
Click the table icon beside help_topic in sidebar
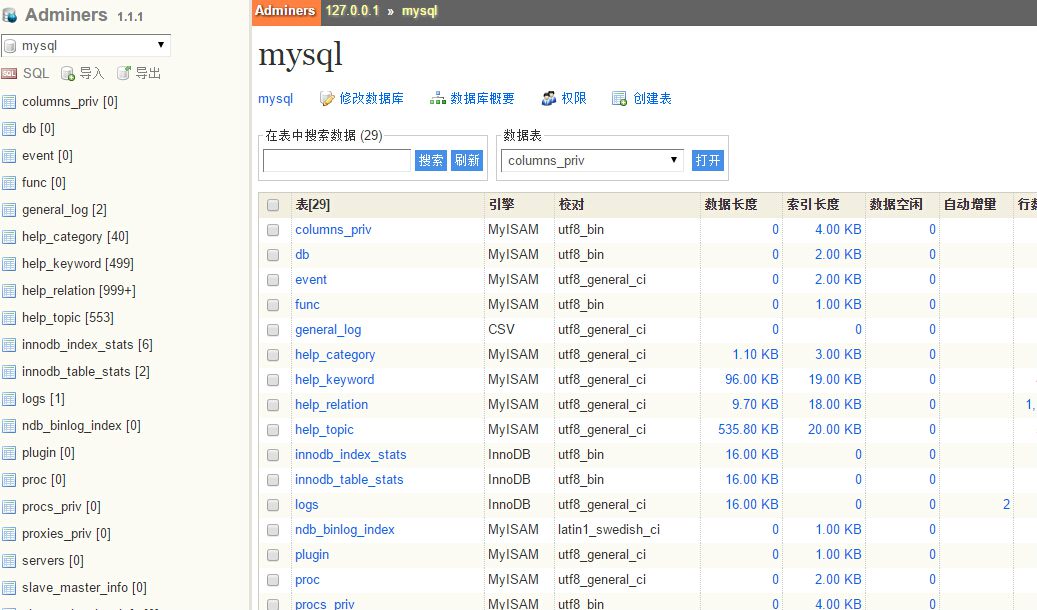9,318
